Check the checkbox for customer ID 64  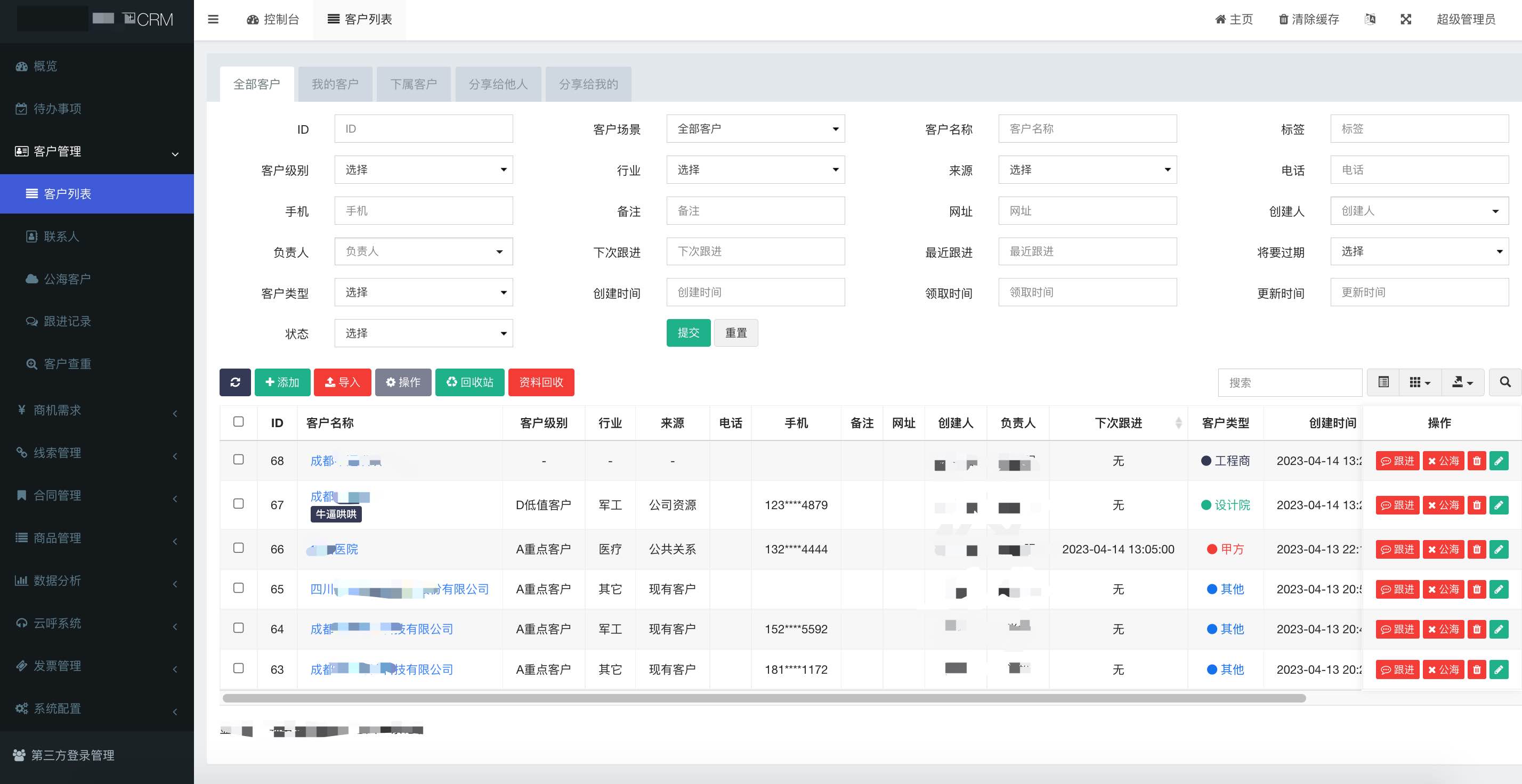[239, 628]
